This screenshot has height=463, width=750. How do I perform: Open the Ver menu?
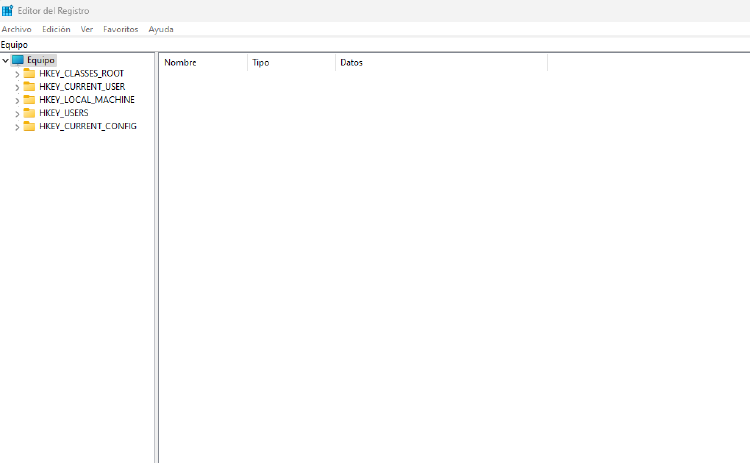click(x=87, y=29)
